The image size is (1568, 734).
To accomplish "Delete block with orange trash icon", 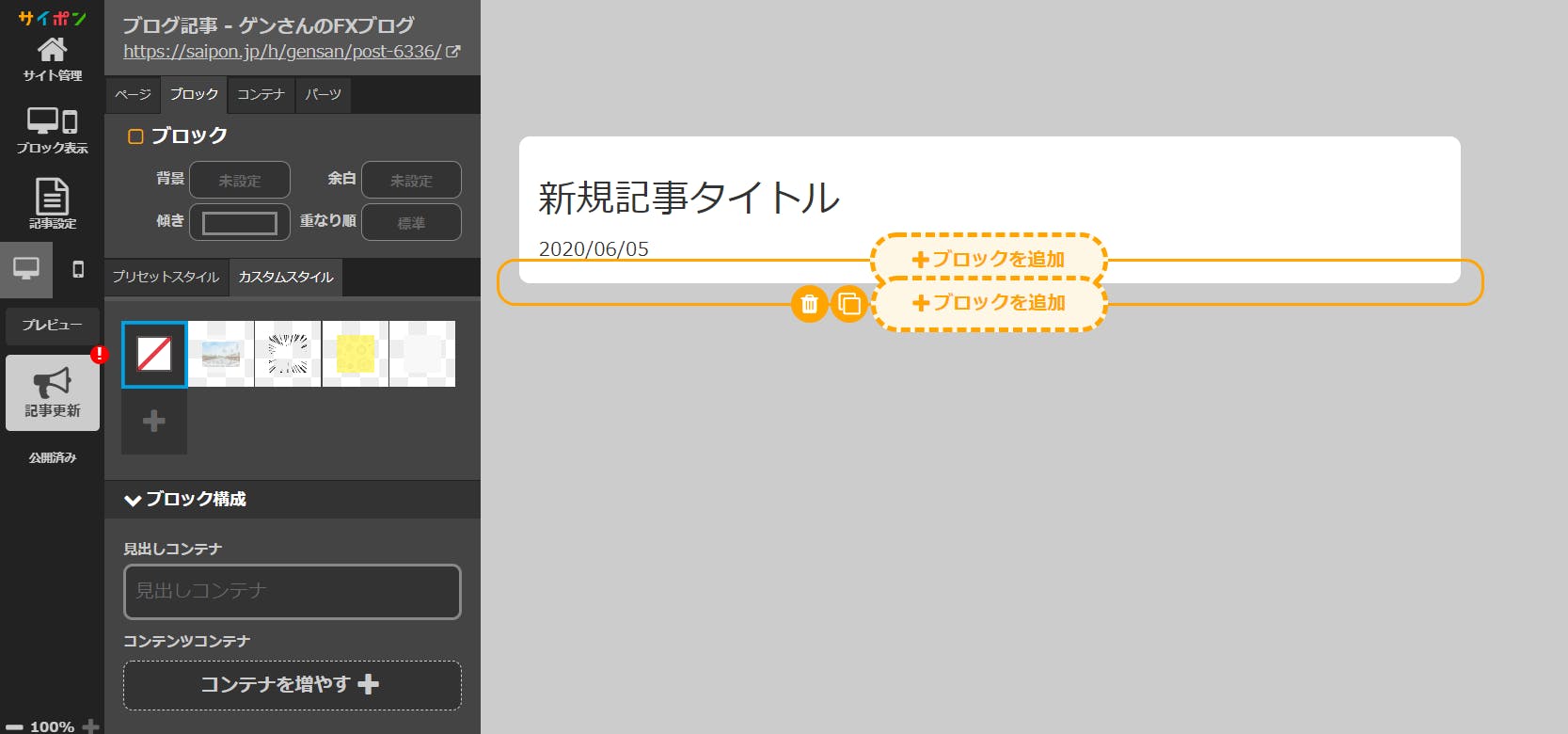I will coord(809,304).
